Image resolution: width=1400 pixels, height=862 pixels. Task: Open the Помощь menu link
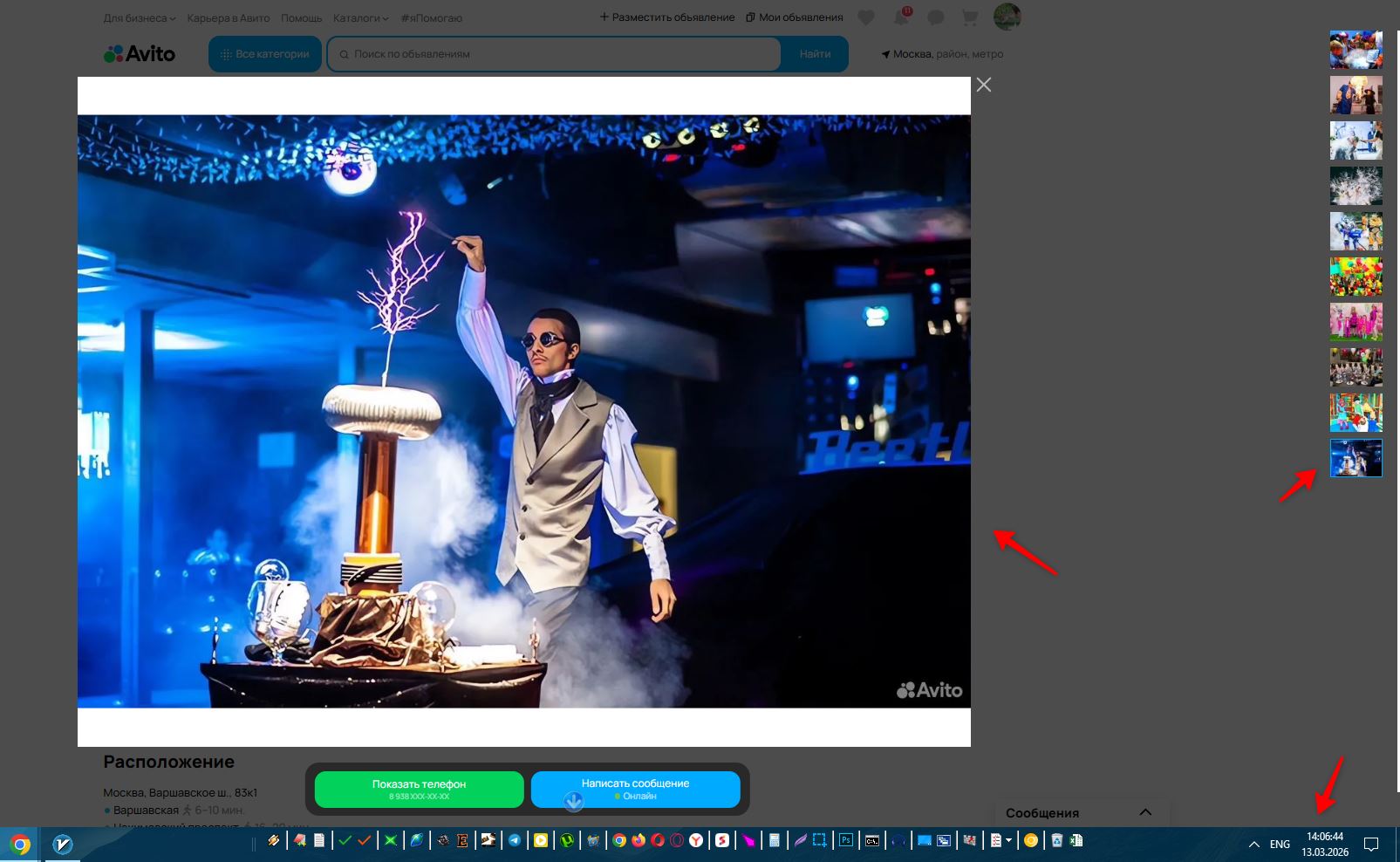point(301,18)
